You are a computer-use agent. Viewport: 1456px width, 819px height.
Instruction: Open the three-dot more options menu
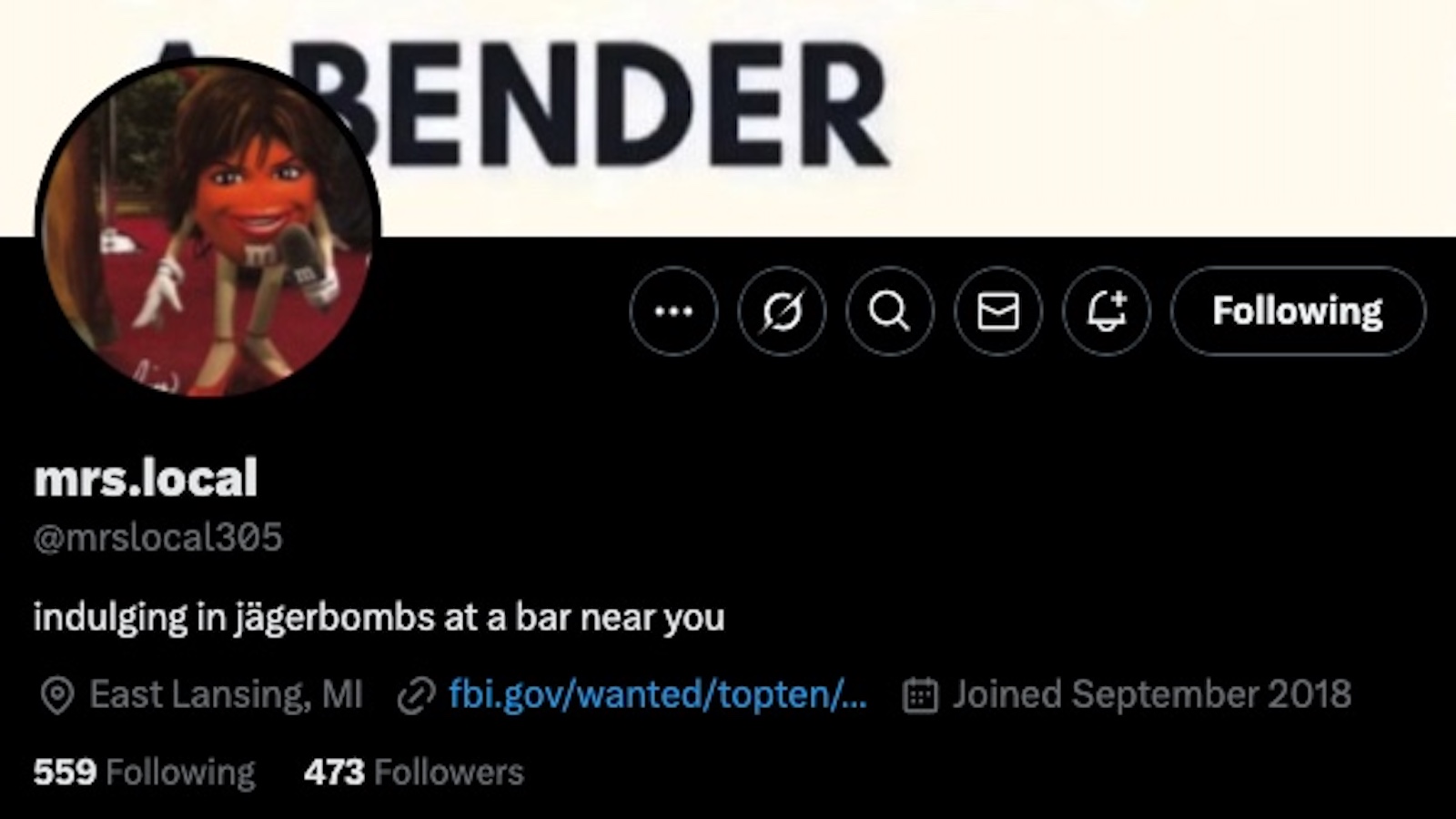coord(673,311)
